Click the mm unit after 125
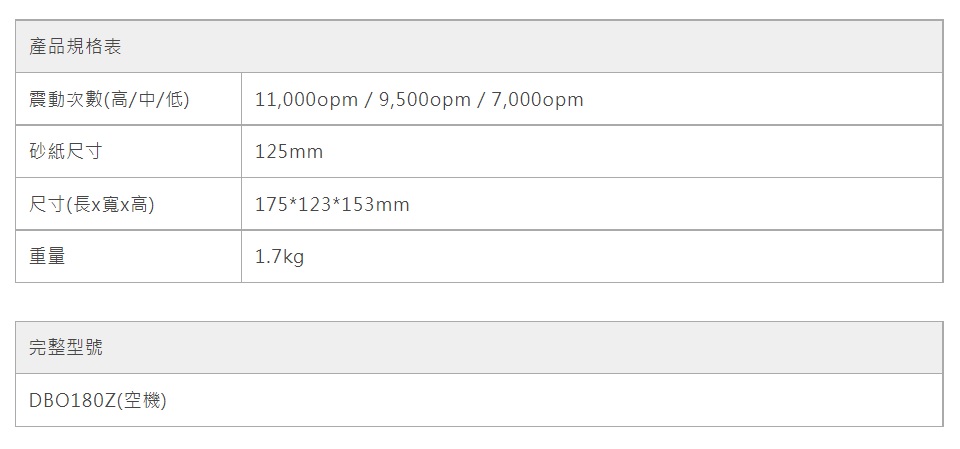Viewport: 960px width, 449px height. coord(306,152)
